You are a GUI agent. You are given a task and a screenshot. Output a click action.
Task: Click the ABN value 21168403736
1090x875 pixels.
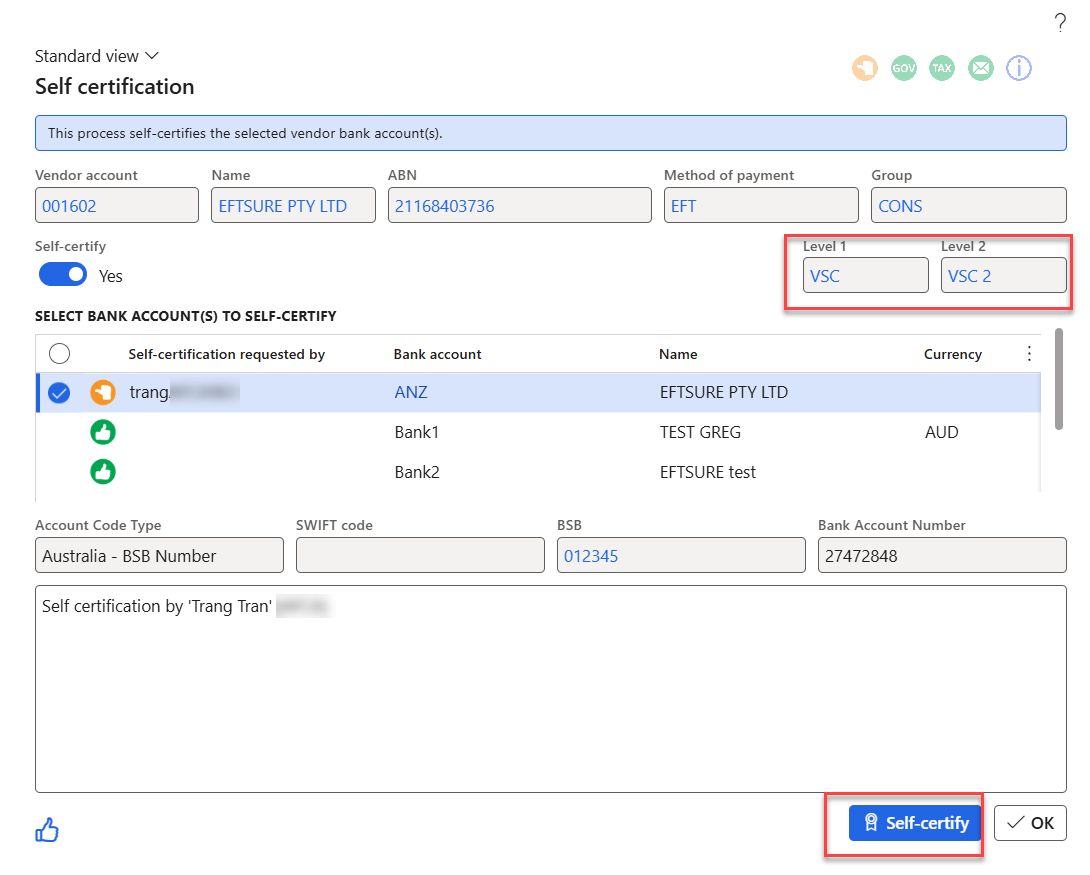point(445,206)
